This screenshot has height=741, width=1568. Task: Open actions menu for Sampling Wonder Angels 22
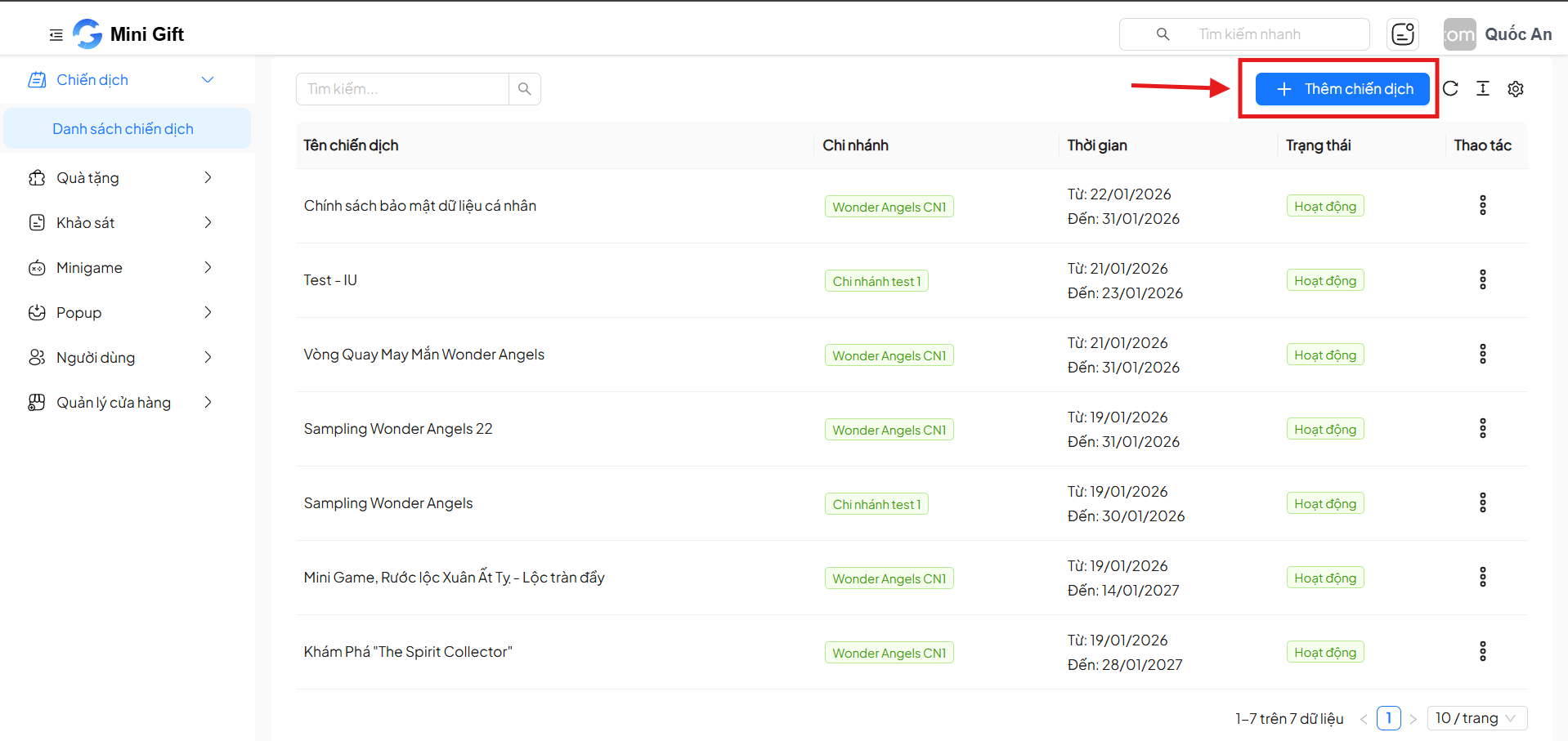click(1482, 428)
